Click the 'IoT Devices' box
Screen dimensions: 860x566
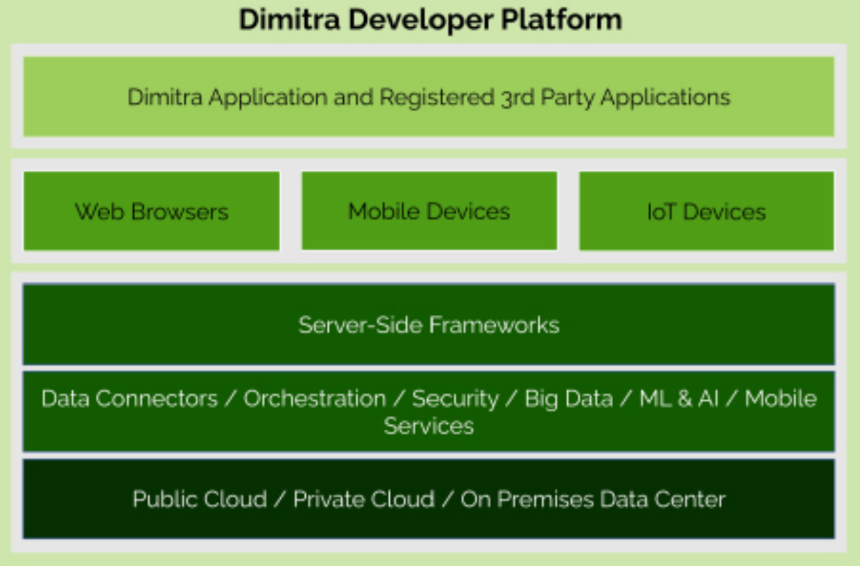[706, 211]
